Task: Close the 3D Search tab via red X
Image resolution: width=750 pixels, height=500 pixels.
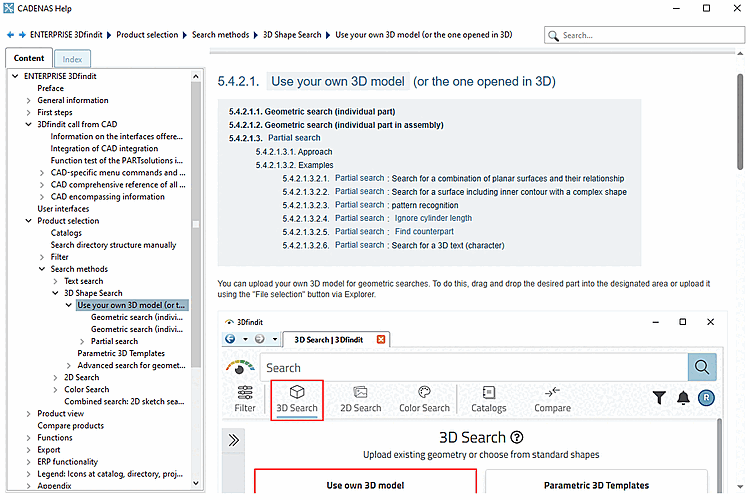Action: tap(381, 339)
